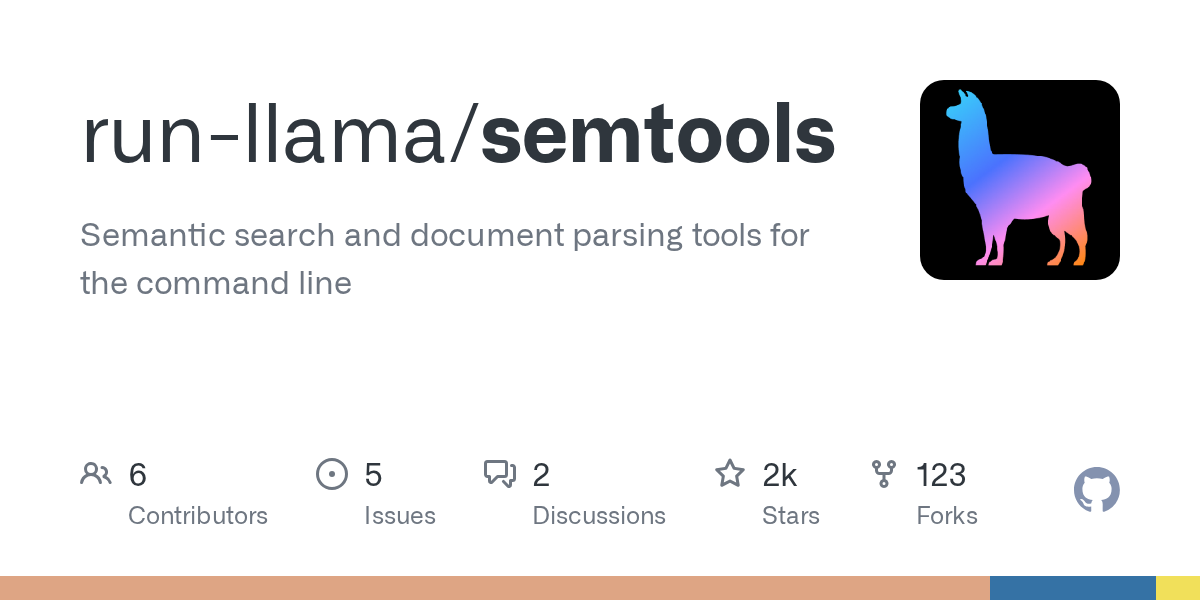Screen dimensions: 1200x600
Task: Click the Contributors people icon
Action: click(96, 474)
